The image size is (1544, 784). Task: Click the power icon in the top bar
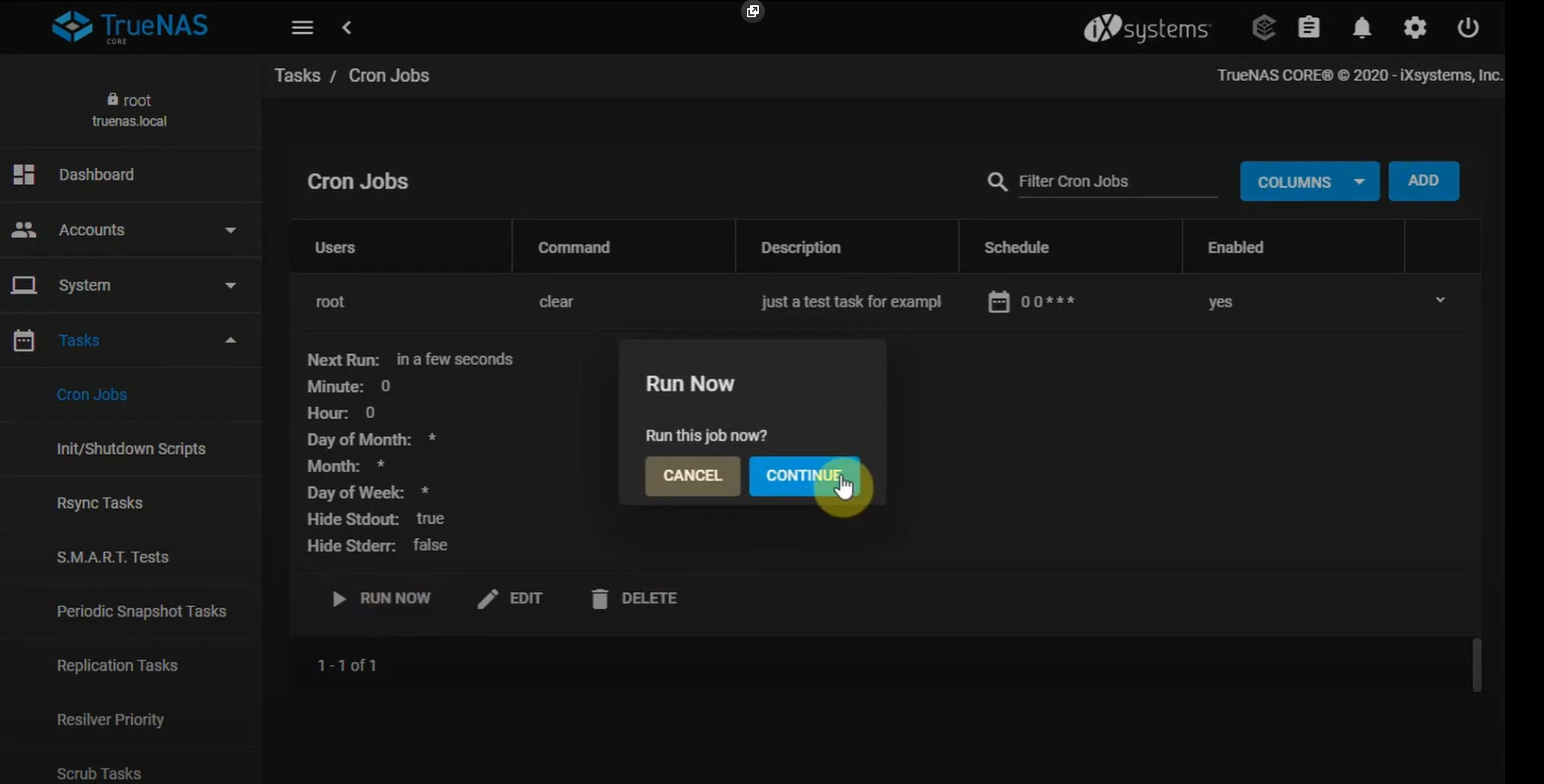click(1467, 27)
